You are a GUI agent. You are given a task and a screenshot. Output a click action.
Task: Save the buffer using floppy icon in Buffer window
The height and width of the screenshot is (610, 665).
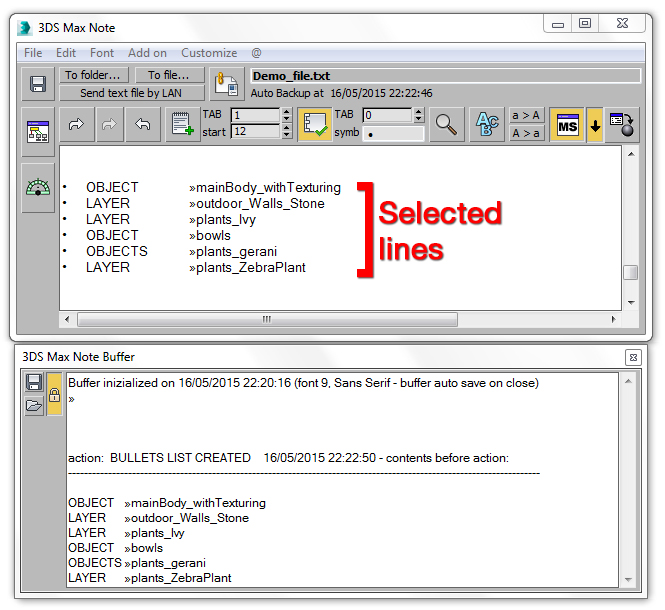pyautogui.click(x=34, y=382)
